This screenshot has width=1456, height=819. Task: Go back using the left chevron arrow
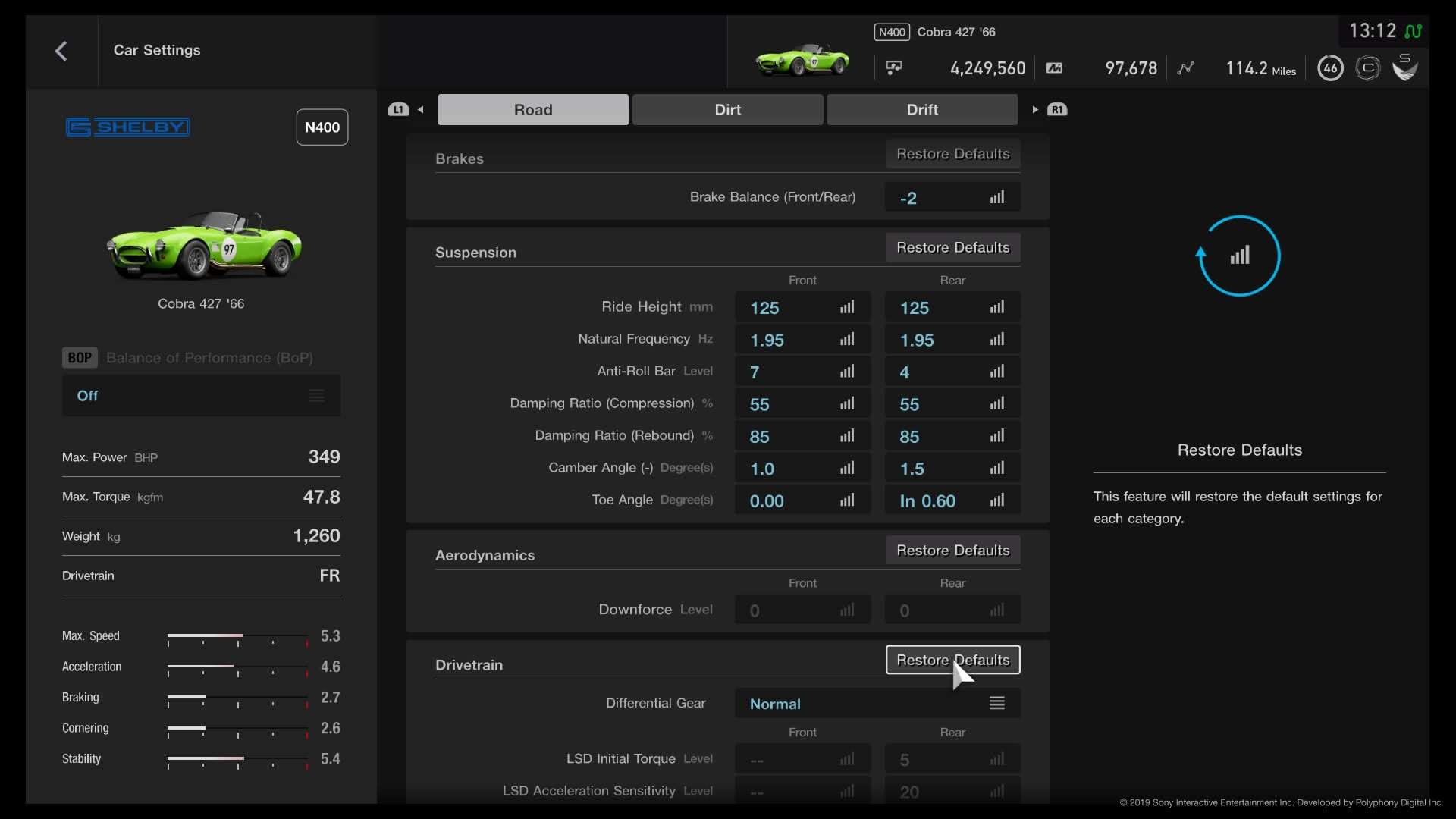click(61, 51)
